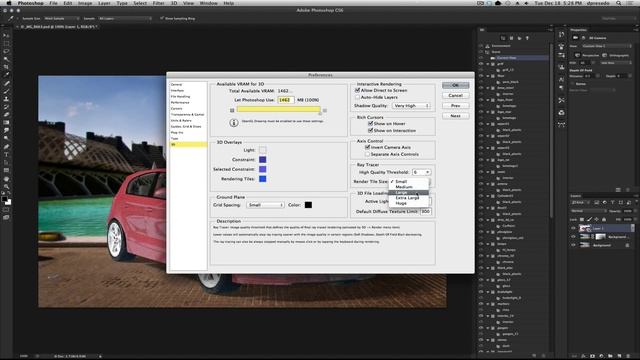The image size is (640, 360).
Task: Select the Clone Stamp tool
Action: coord(6,99)
